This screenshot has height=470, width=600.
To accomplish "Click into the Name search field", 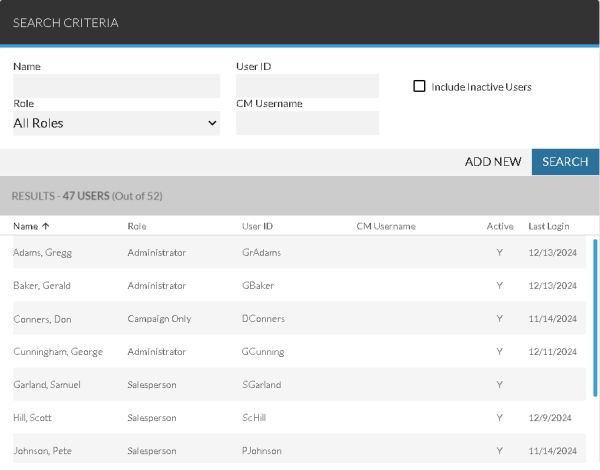I will click(115, 86).
